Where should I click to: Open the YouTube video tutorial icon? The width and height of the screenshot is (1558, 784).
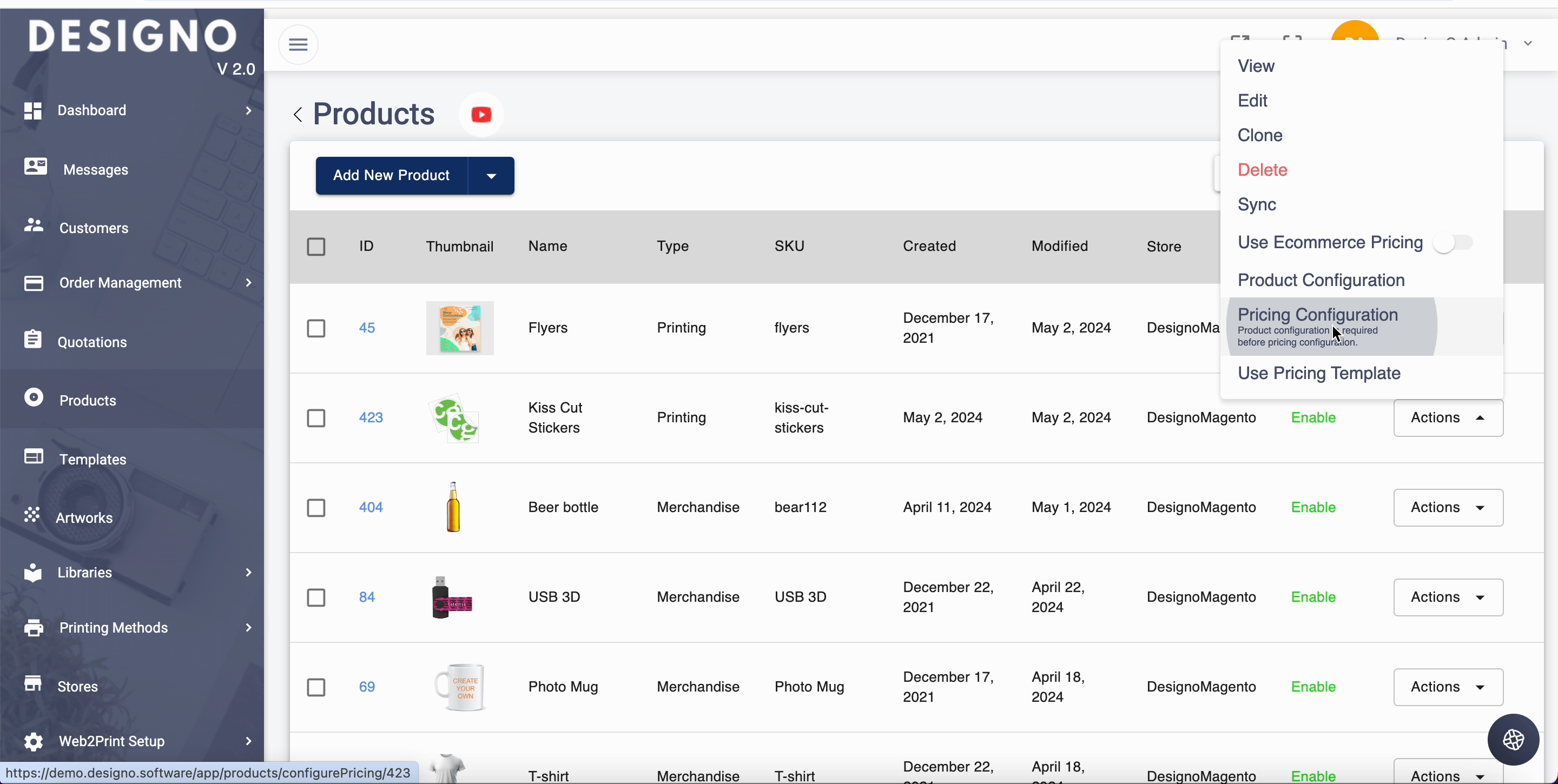(x=481, y=114)
